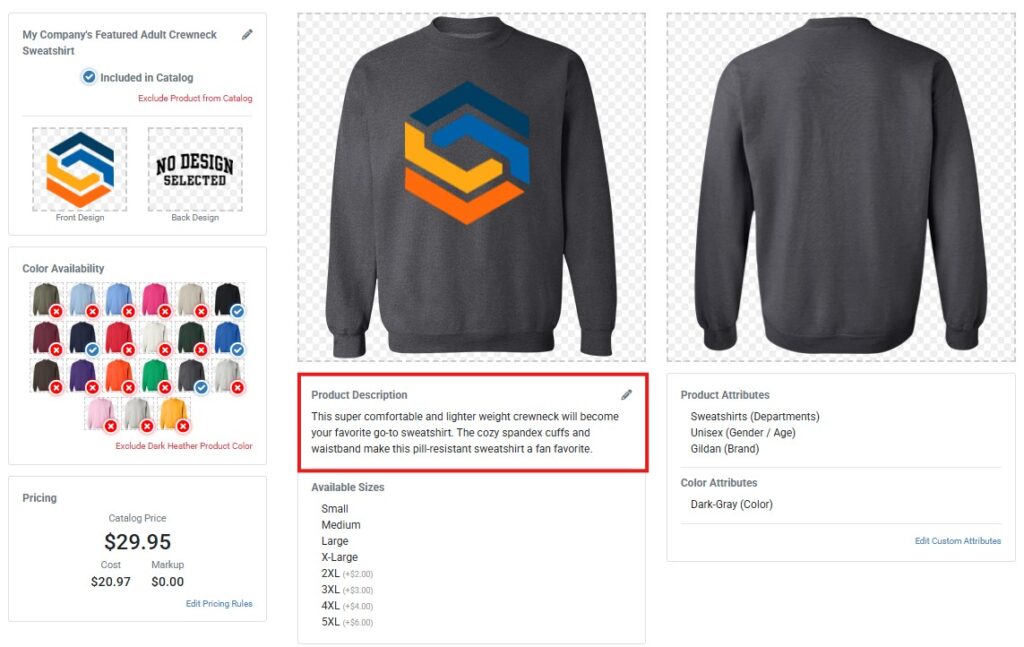This screenshot has width=1024, height=647.
Task: Click Exclude Dark Heather Product Color
Action: (x=184, y=446)
